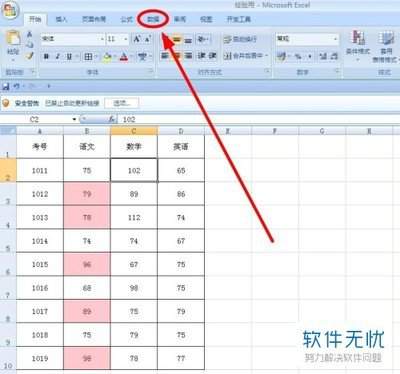Toggle Italic formatting
This screenshot has width=400, height=374.
click(58, 57)
